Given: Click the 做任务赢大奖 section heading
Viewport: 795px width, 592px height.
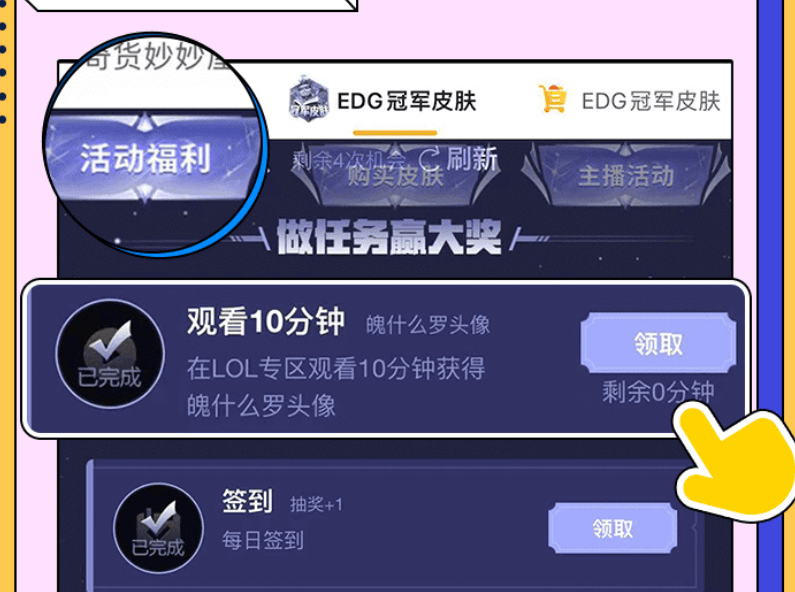Looking at the screenshot, I should point(389,237).
